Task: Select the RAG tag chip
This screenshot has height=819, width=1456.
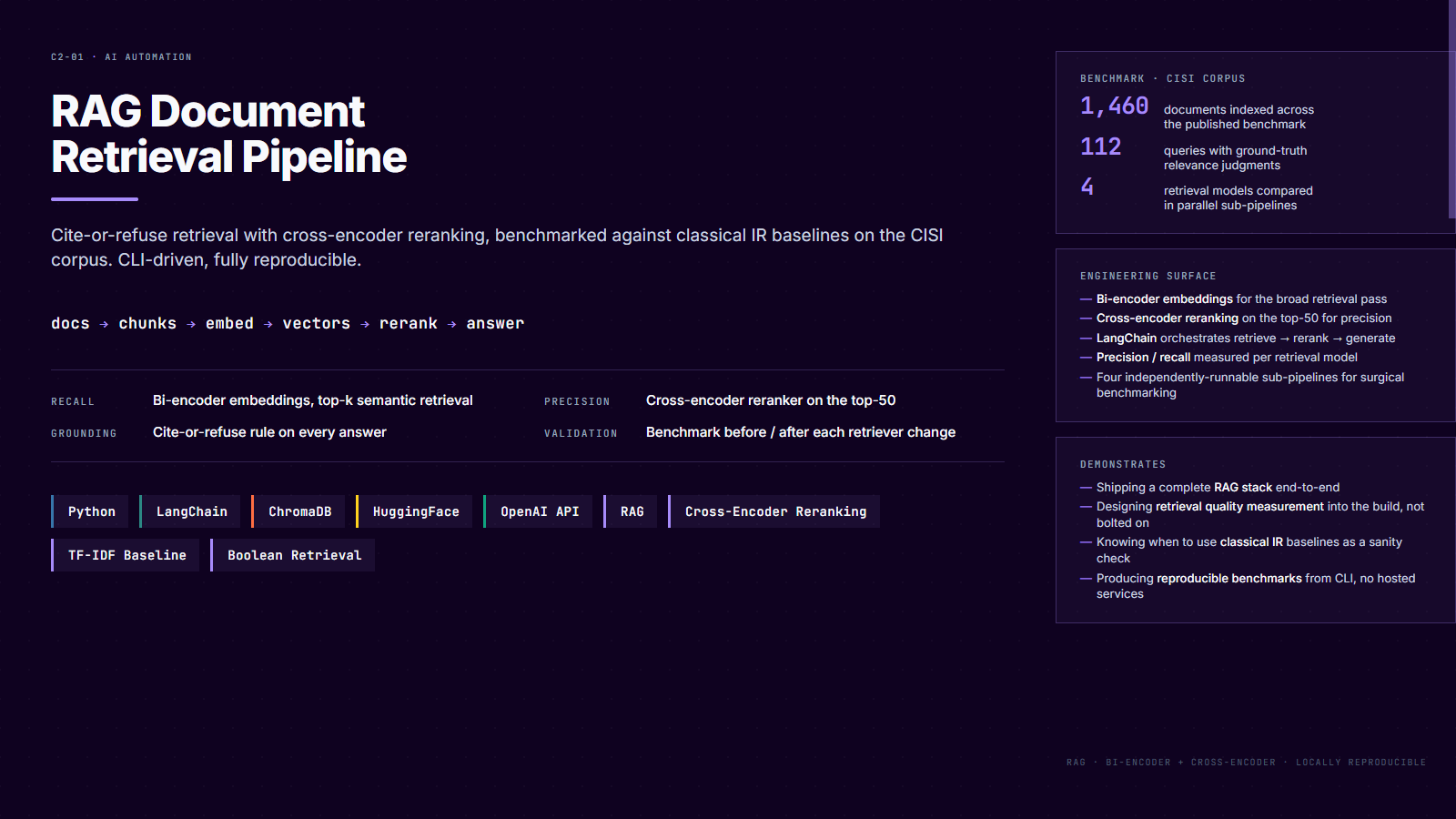Action: [631, 511]
